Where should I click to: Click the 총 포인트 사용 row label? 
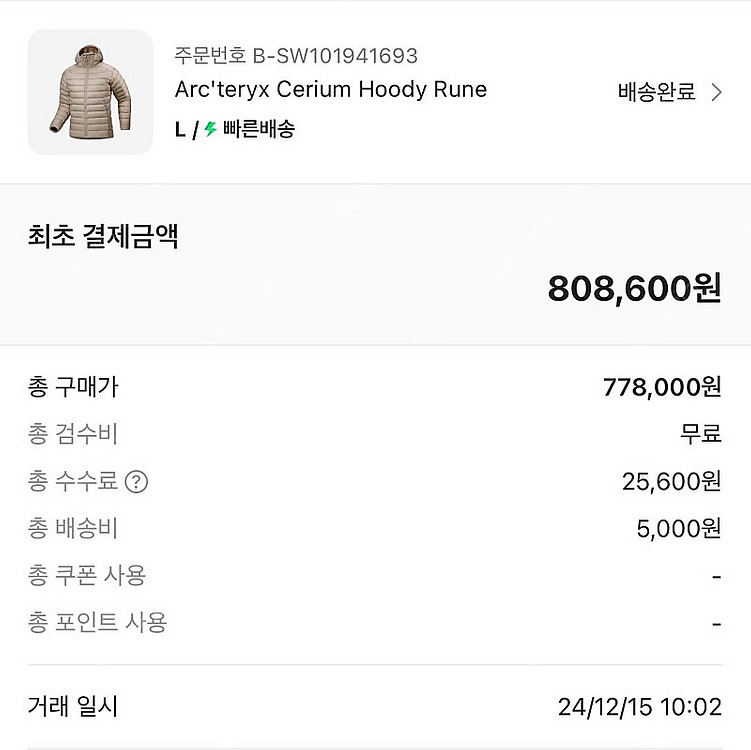tap(97, 623)
